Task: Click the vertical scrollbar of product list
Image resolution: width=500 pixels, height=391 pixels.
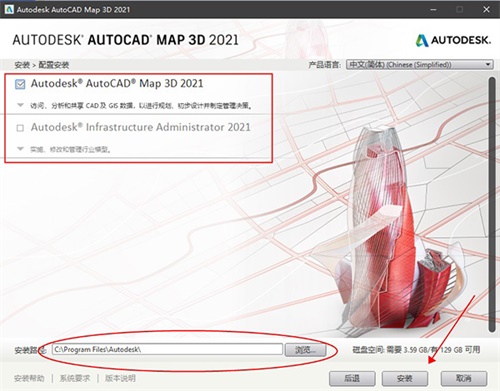Action: click(492, 204)
